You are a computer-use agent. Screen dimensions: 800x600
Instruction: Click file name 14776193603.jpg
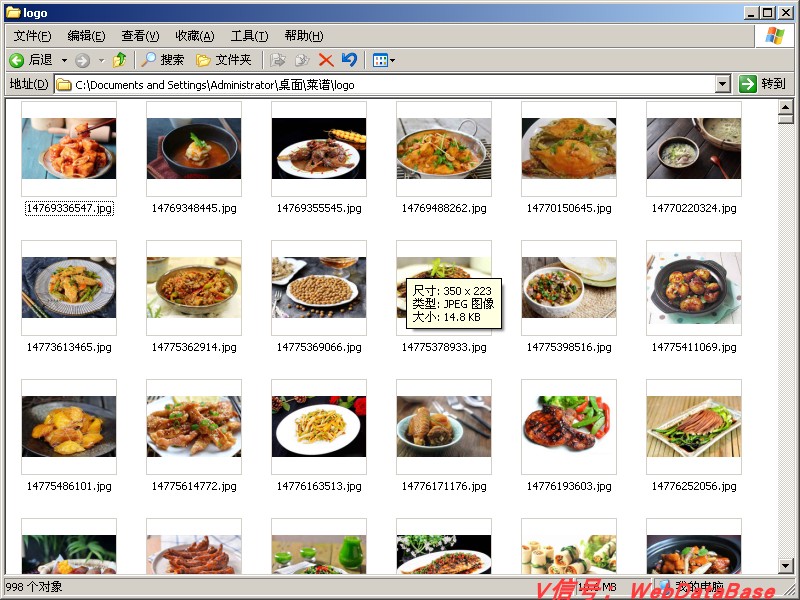point(569,486)
